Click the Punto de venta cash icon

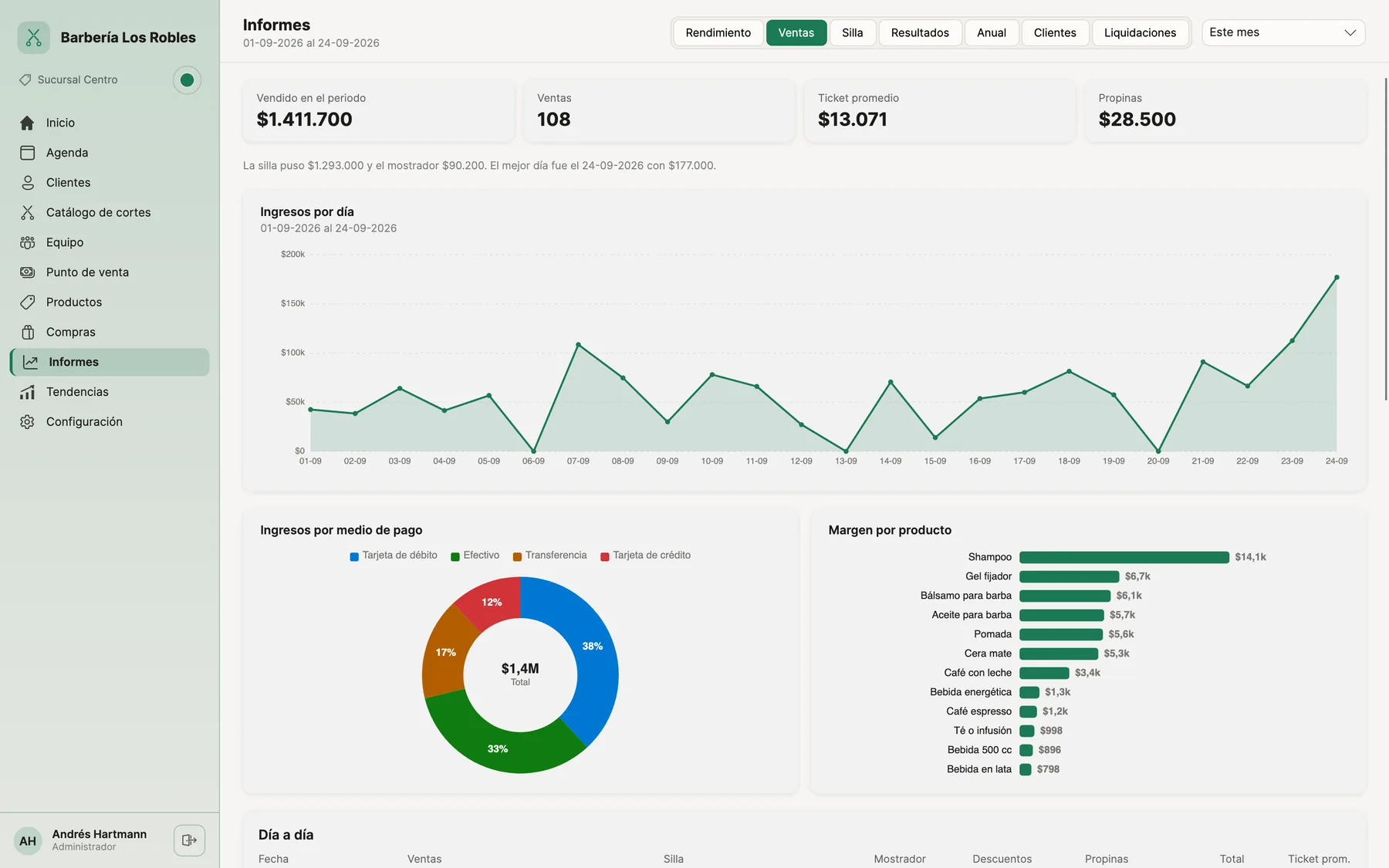pyautogui.click(x=27, y=272)
